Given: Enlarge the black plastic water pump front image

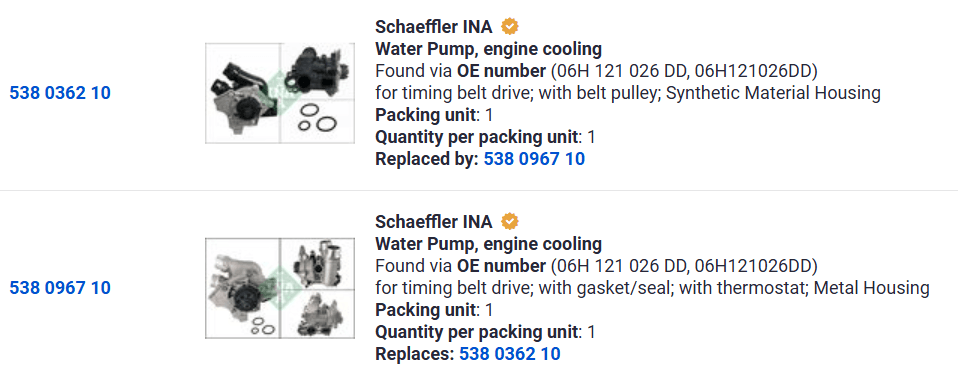Looking at the screenshot, I should click(242, 93).
